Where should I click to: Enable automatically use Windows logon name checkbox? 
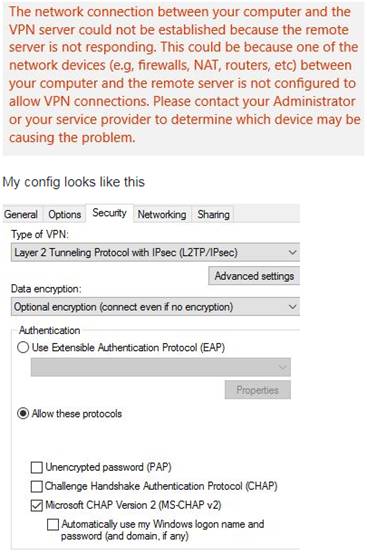click(x=53, y=524)
